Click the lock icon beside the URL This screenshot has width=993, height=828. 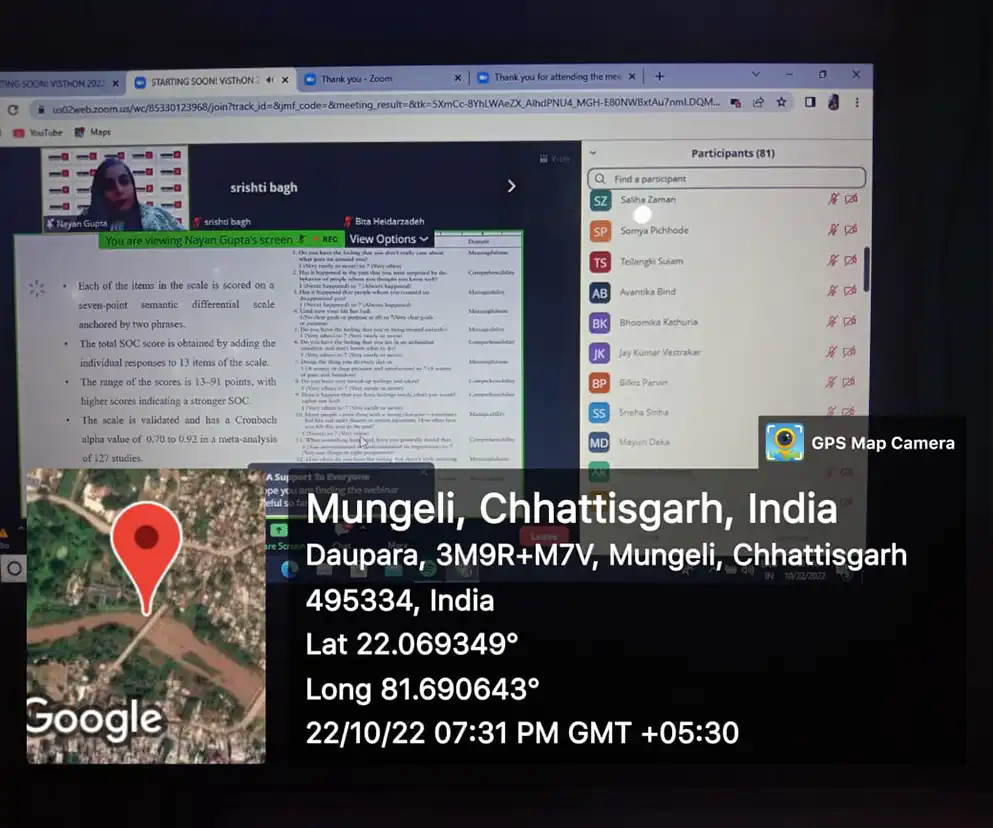(x=41, y=109)
